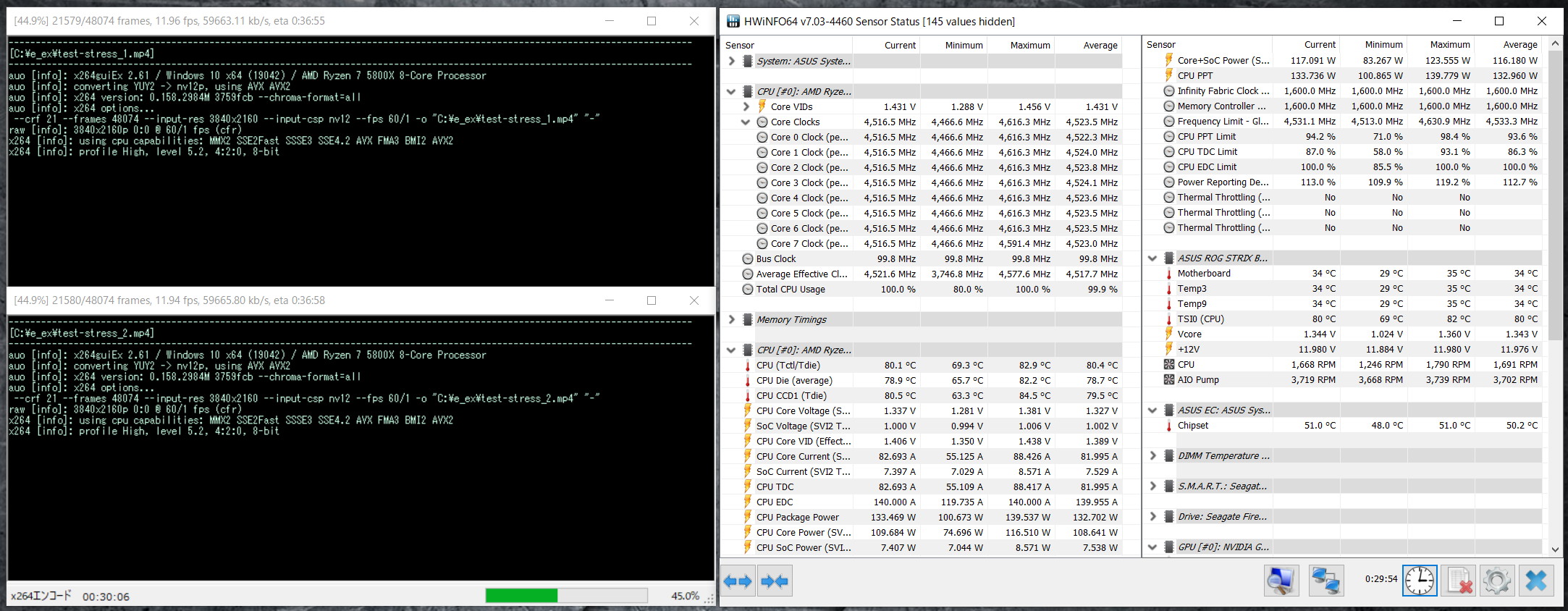The image size is (1568, 611).
Task: Minimize the test-stress_2 encoder window
Action: [x=610, y=300]
